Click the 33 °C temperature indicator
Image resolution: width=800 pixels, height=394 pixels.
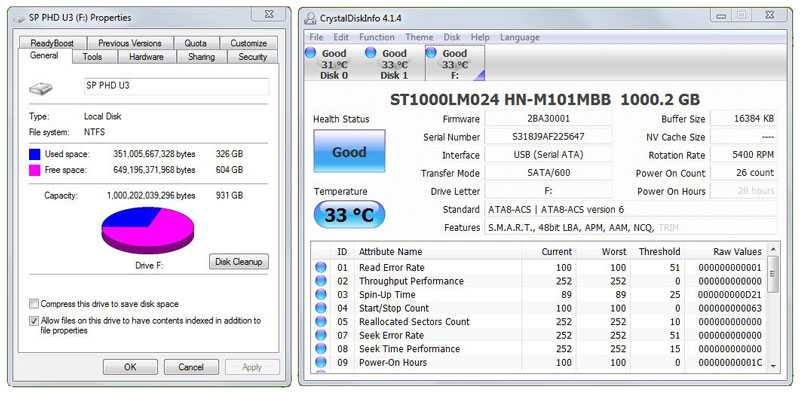click(x=349, y=215)
